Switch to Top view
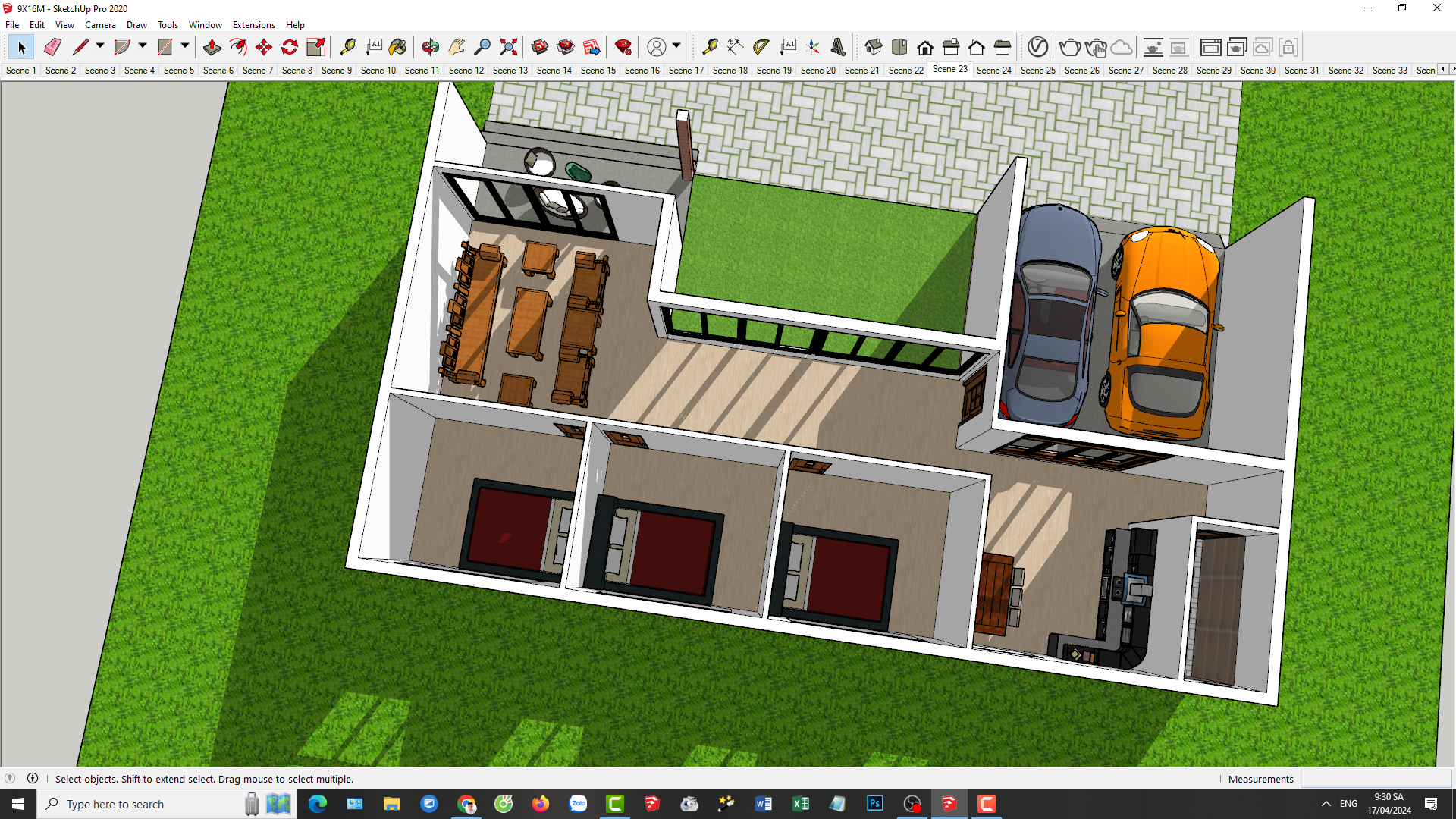1456x819 pixels. 899,47
